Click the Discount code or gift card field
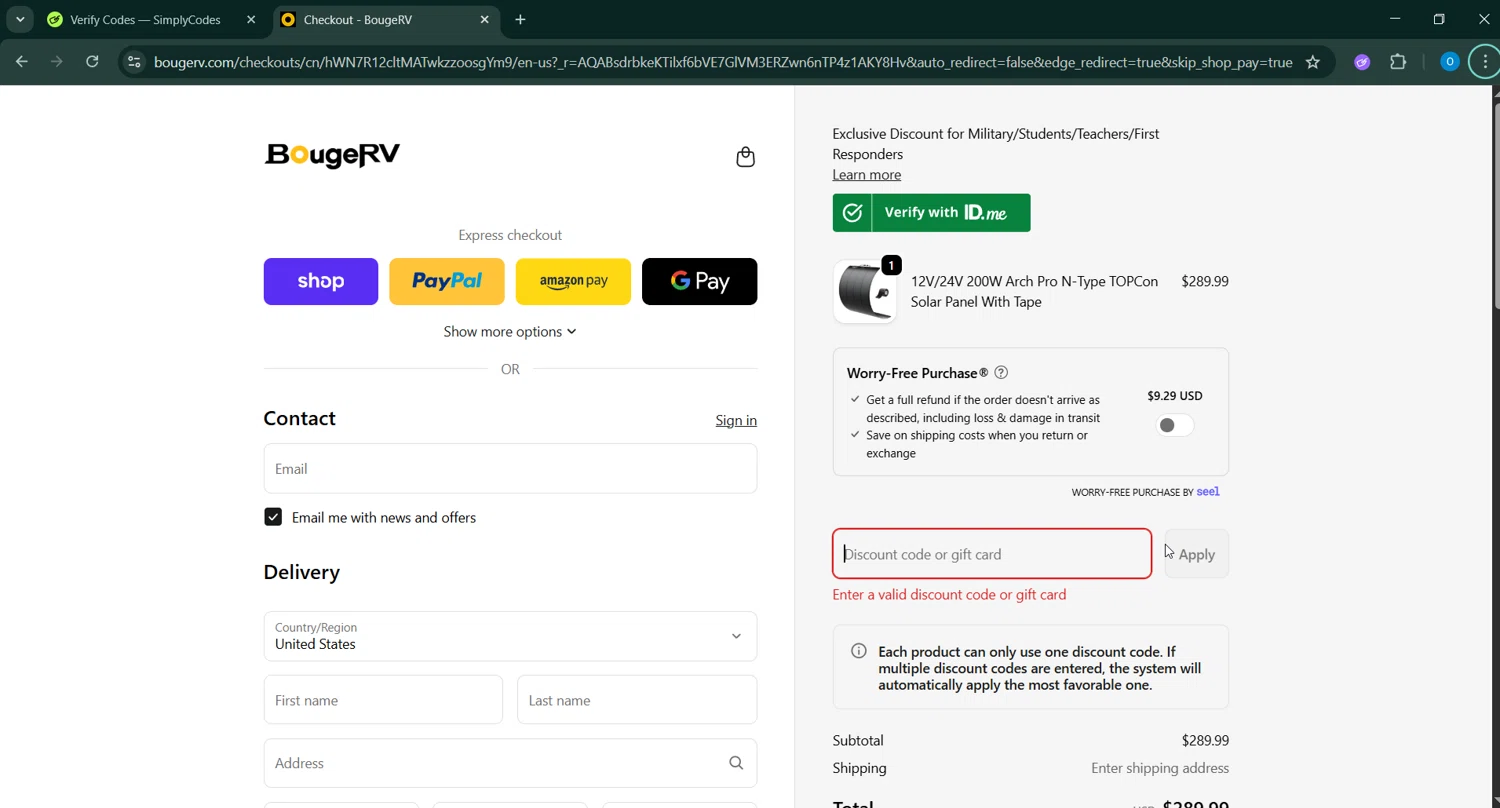 click(992, 554)
